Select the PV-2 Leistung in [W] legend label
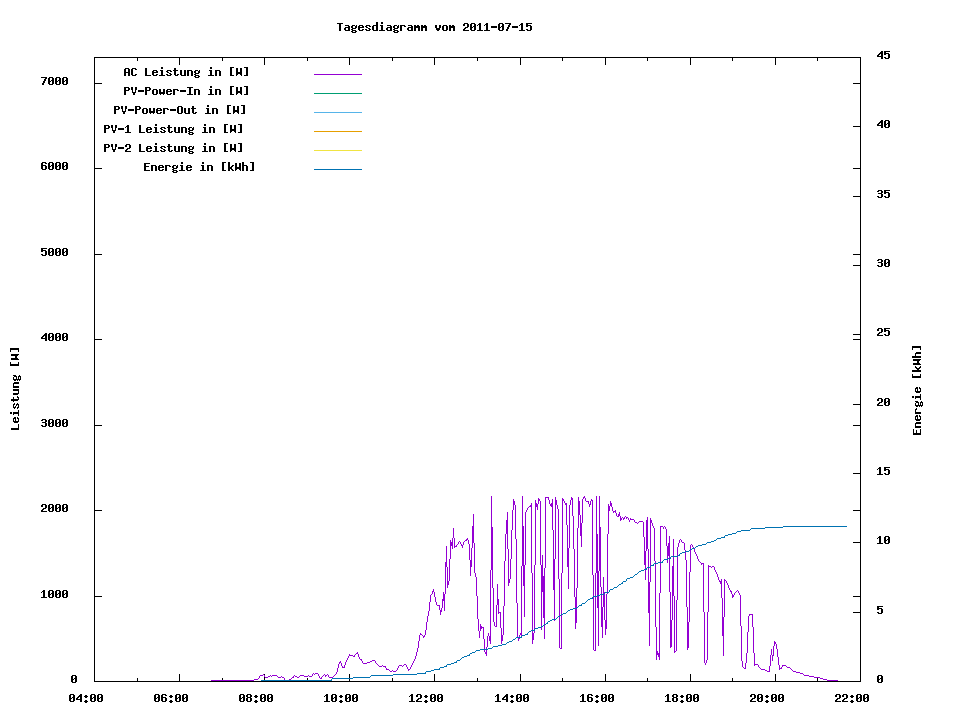This screenshot has width=960, height=720. (x=173, y=148)
